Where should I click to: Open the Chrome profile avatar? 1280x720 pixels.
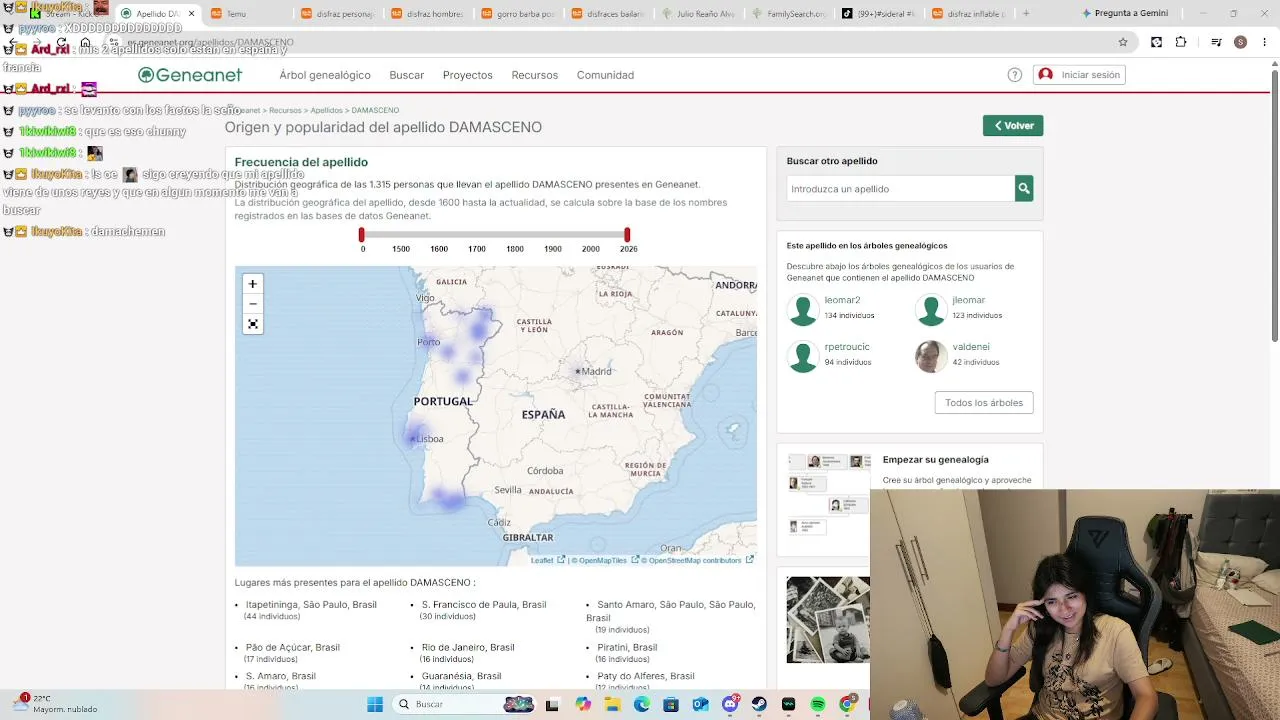tap(1241, 42)
